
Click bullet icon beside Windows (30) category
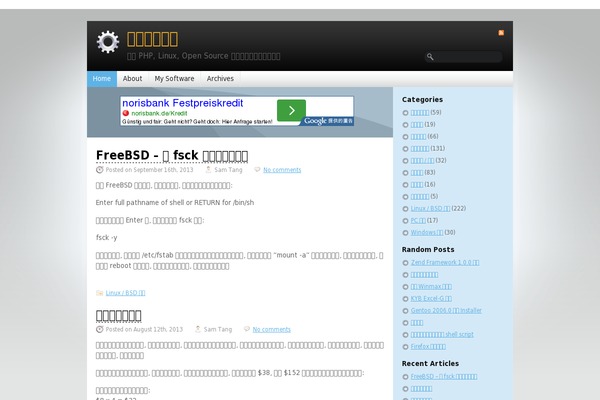pyautogui.click(x=406, y=233)
